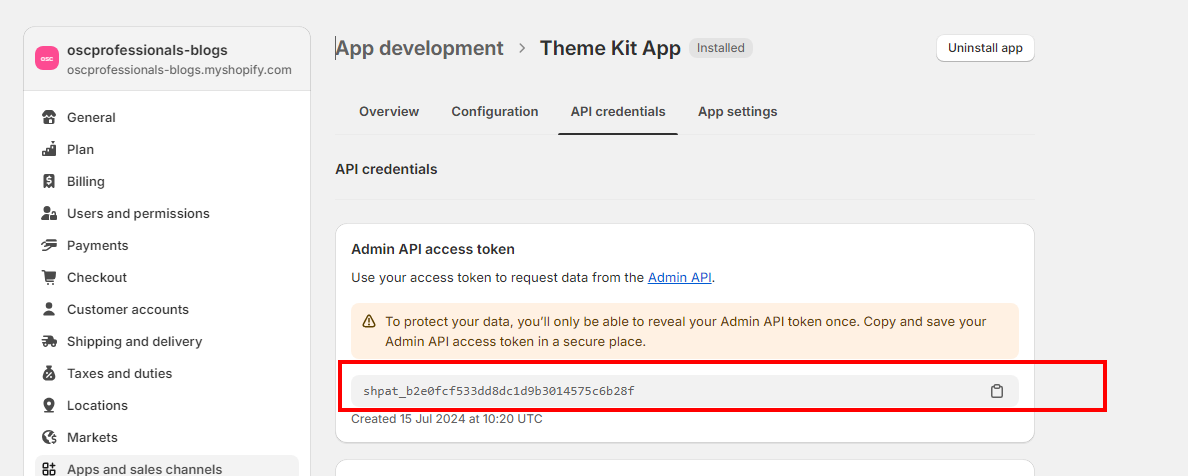Open the App settings tab
This screenshot has width=1188, height=476.
coord(737,112)
